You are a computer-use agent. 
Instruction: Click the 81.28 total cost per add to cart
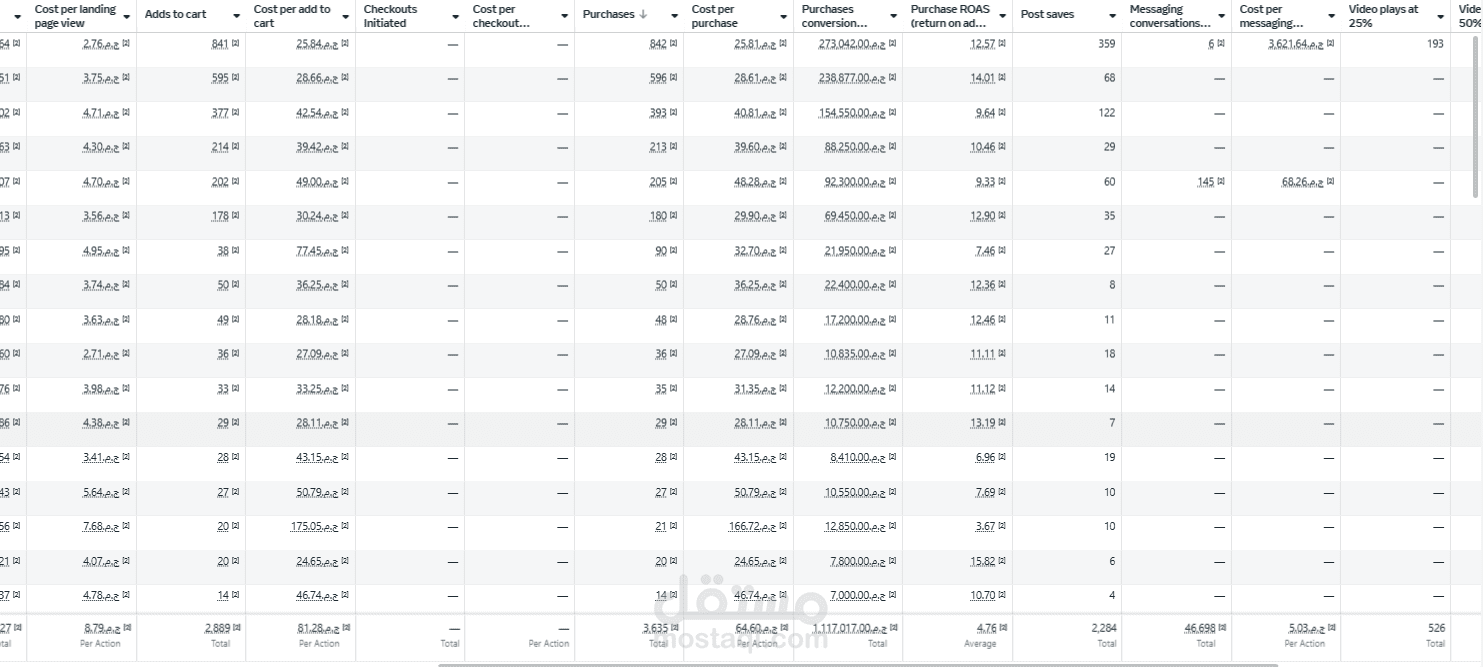(318, 628)
